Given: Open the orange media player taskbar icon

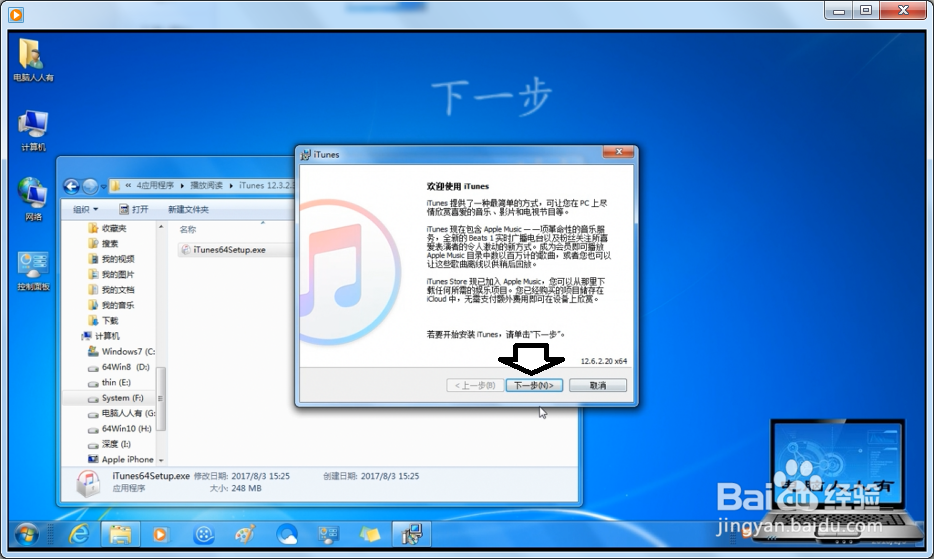Looking at the screenshot, I should tap(160, 534).
